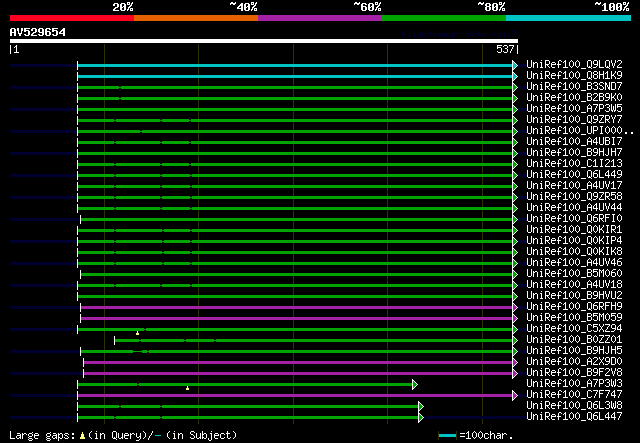
Task: Click the purple ~60% segment of the color scale
Action: pos(320,18)
